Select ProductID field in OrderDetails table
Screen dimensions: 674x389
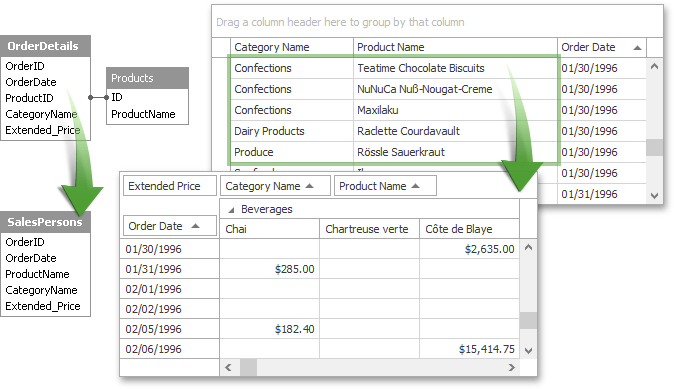pyautogui.click(x=29, y=98)
